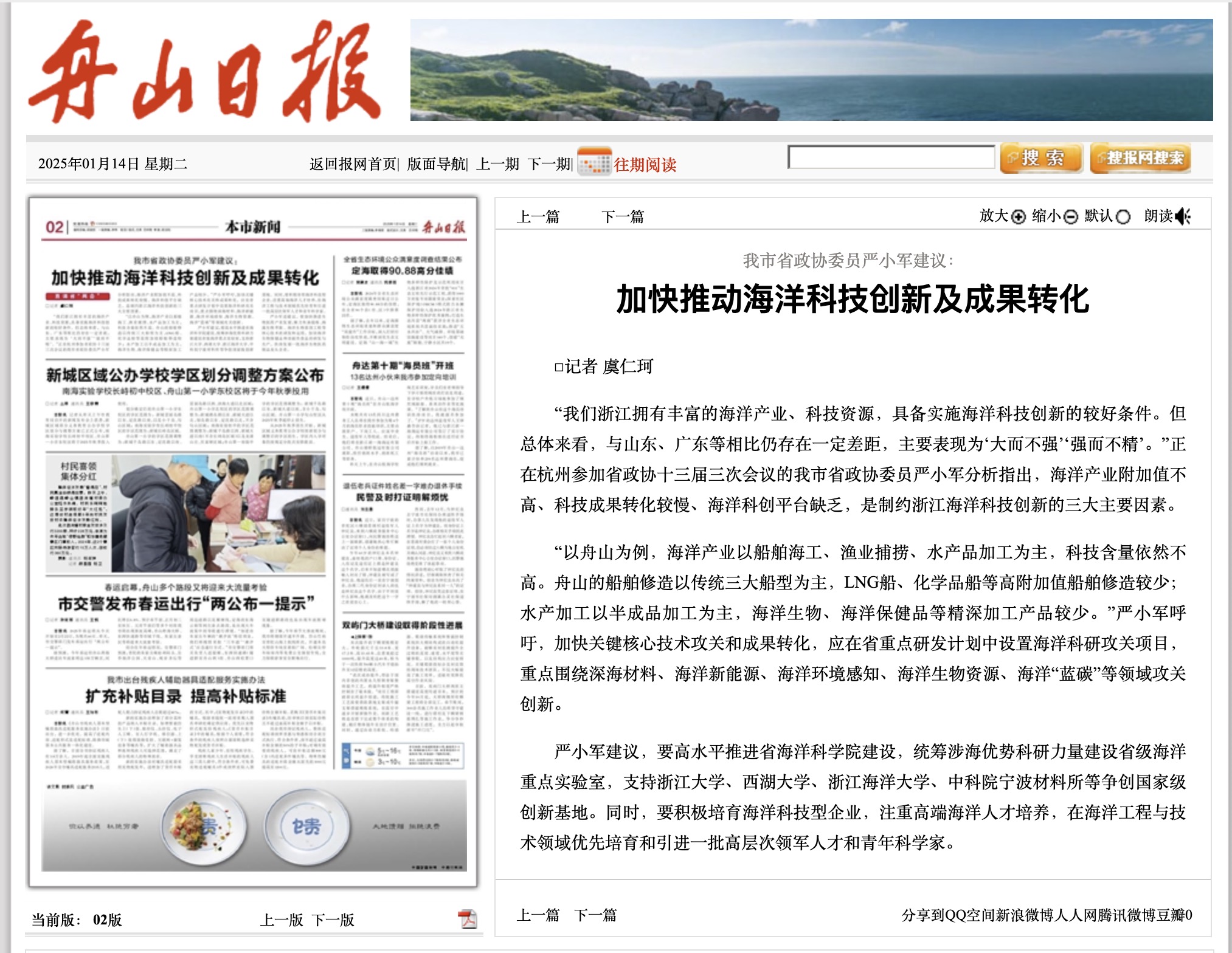
Task: Click 村民喜领集体分红 photo in preview
Action: tap(218, 513)
